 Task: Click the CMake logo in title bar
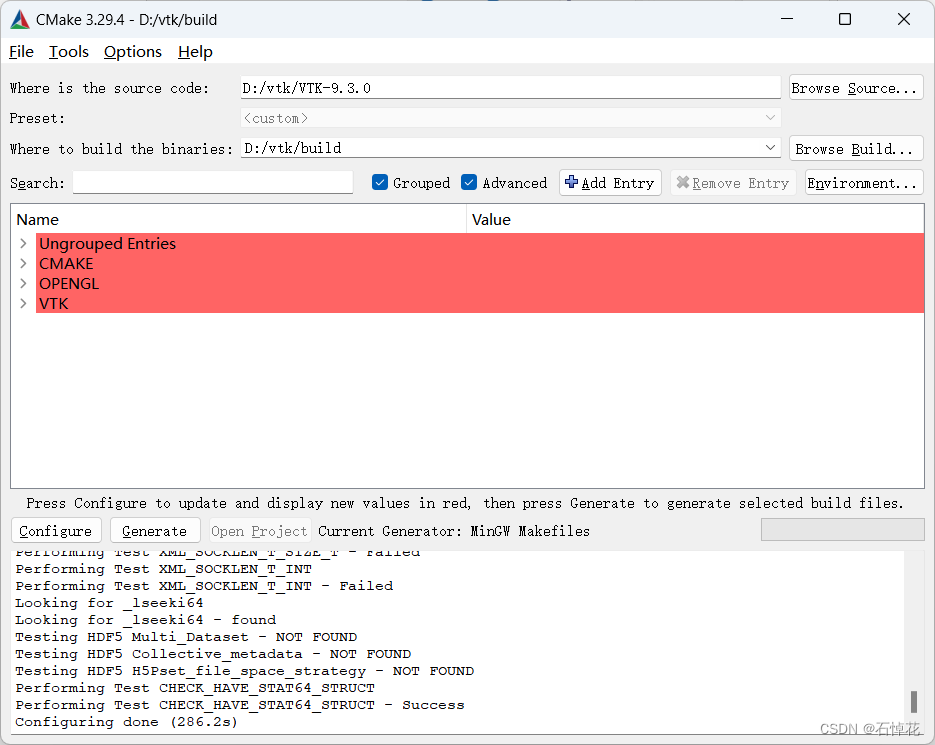tap(19, 18)
